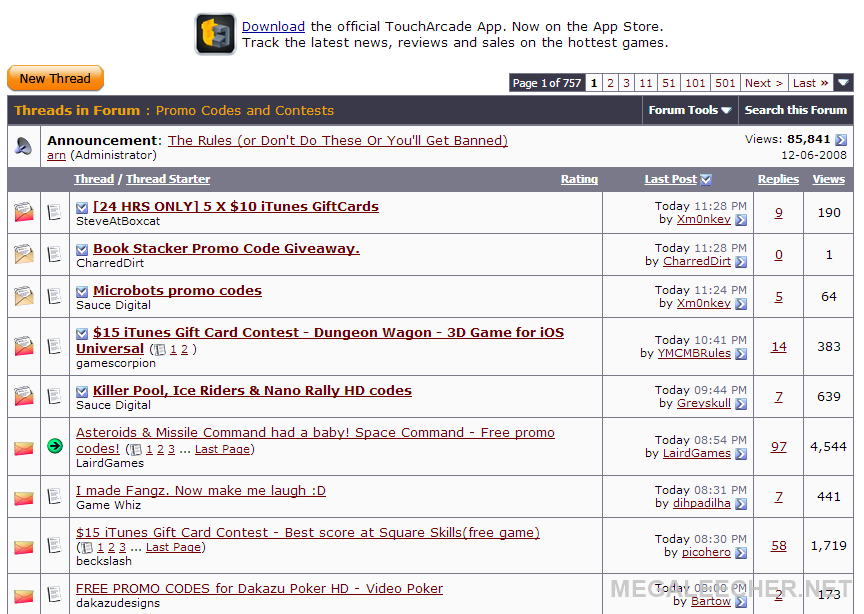864x614 pixels.
Task: Click last-post arrow by Xm0nkey at 11:24 PM
Action: [x=741, y=304]
